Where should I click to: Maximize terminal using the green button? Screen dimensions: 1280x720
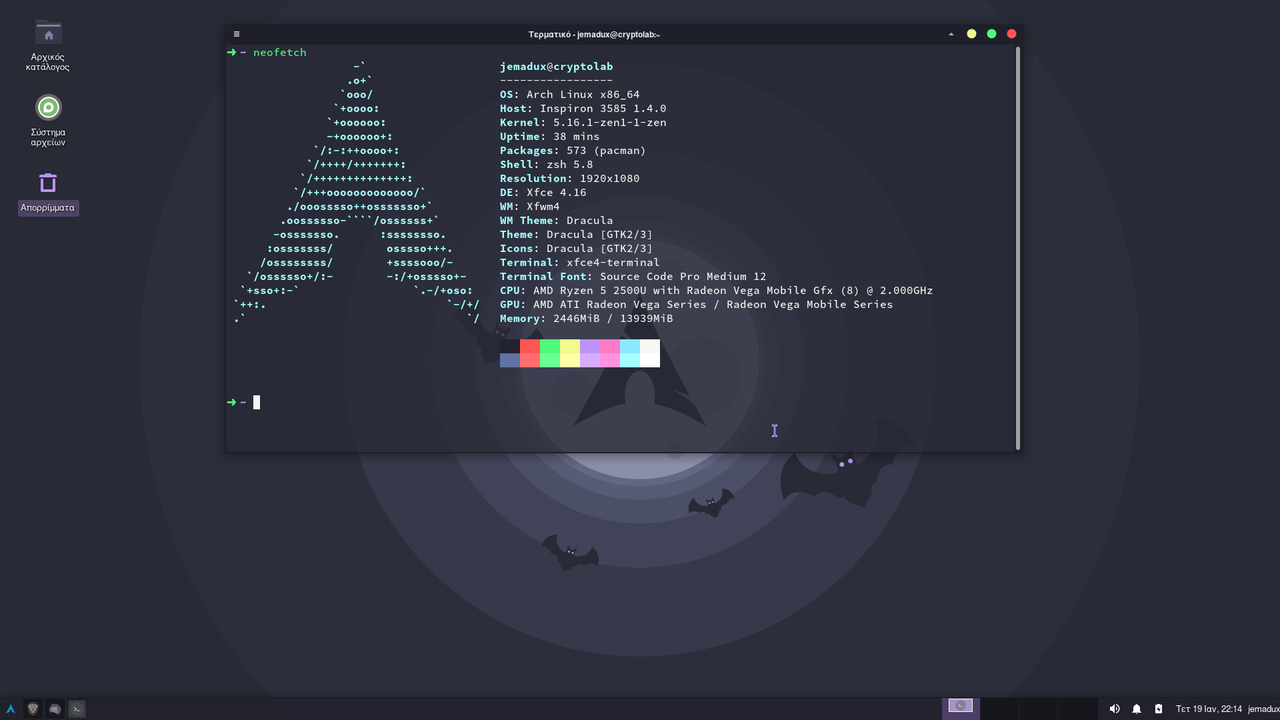991,34
